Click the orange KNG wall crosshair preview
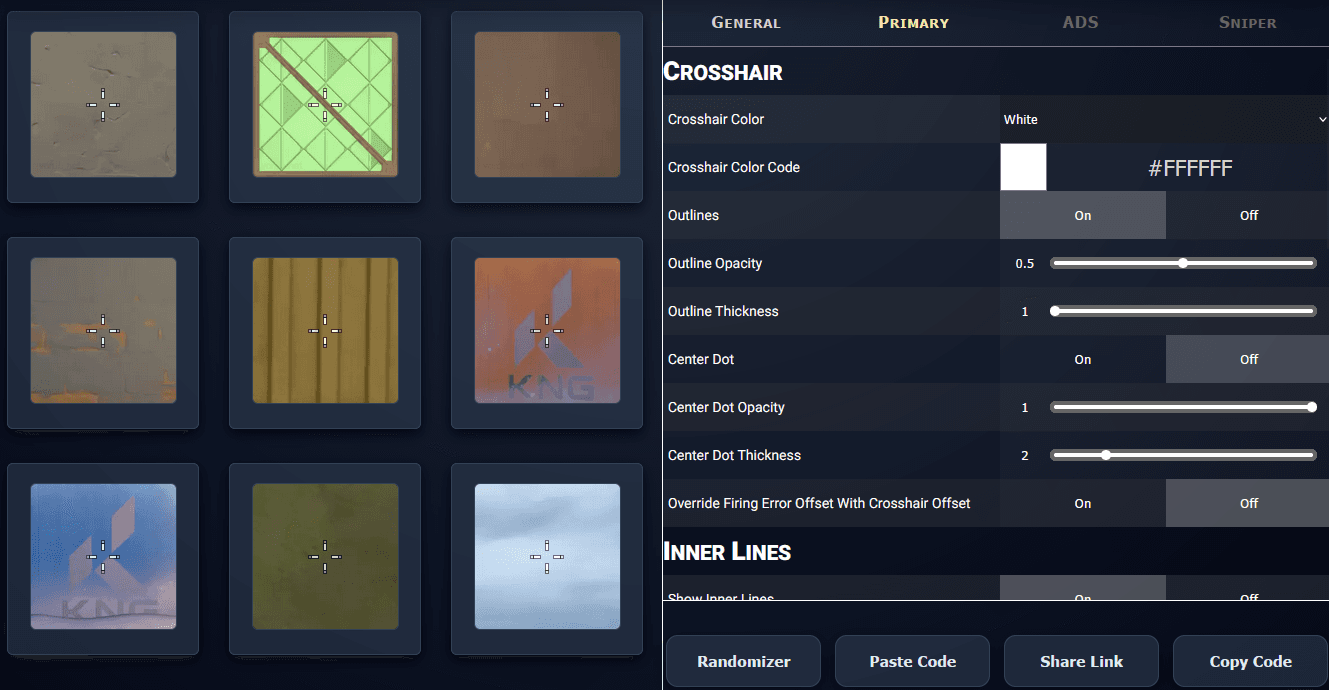The width and height of the screenshot is (1329, 690). pos(547,331)
